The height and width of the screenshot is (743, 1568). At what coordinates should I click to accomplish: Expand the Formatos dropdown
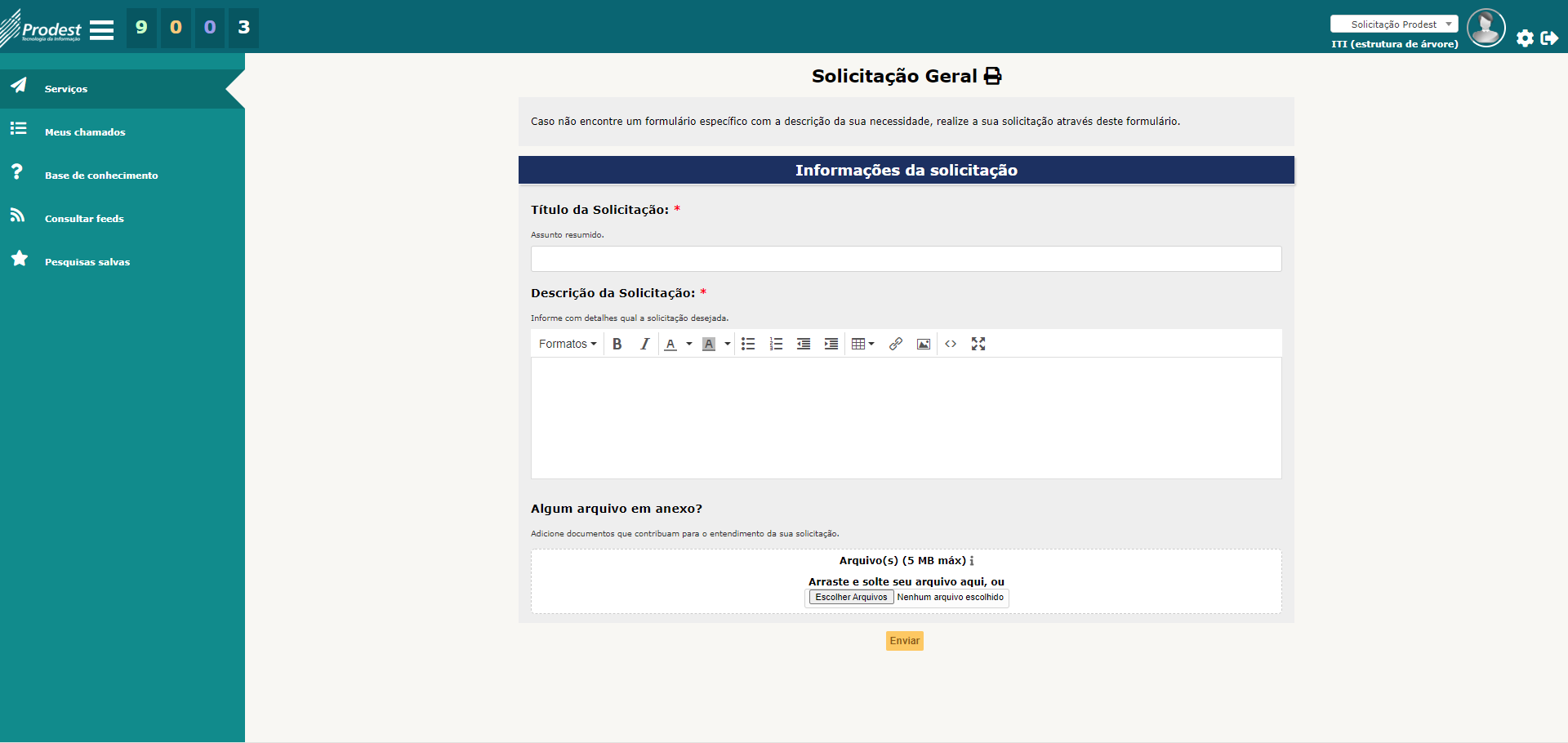[x=568, y=344]
